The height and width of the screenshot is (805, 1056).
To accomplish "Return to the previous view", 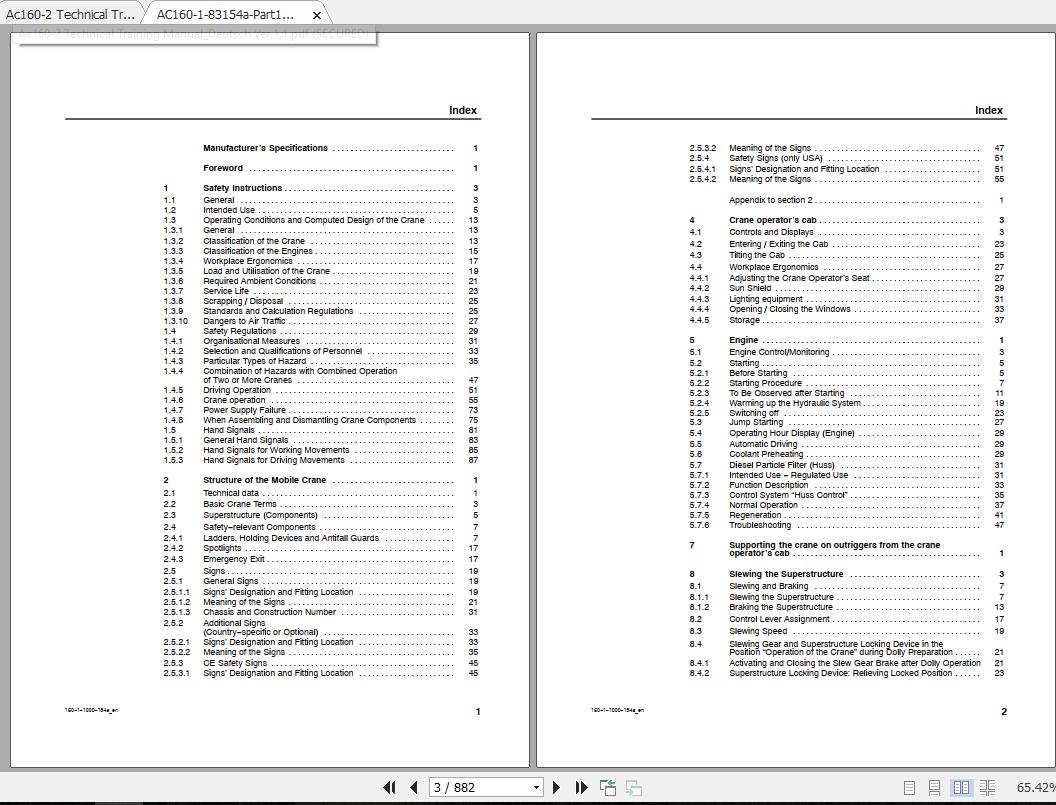I will [x=607, y=787].
